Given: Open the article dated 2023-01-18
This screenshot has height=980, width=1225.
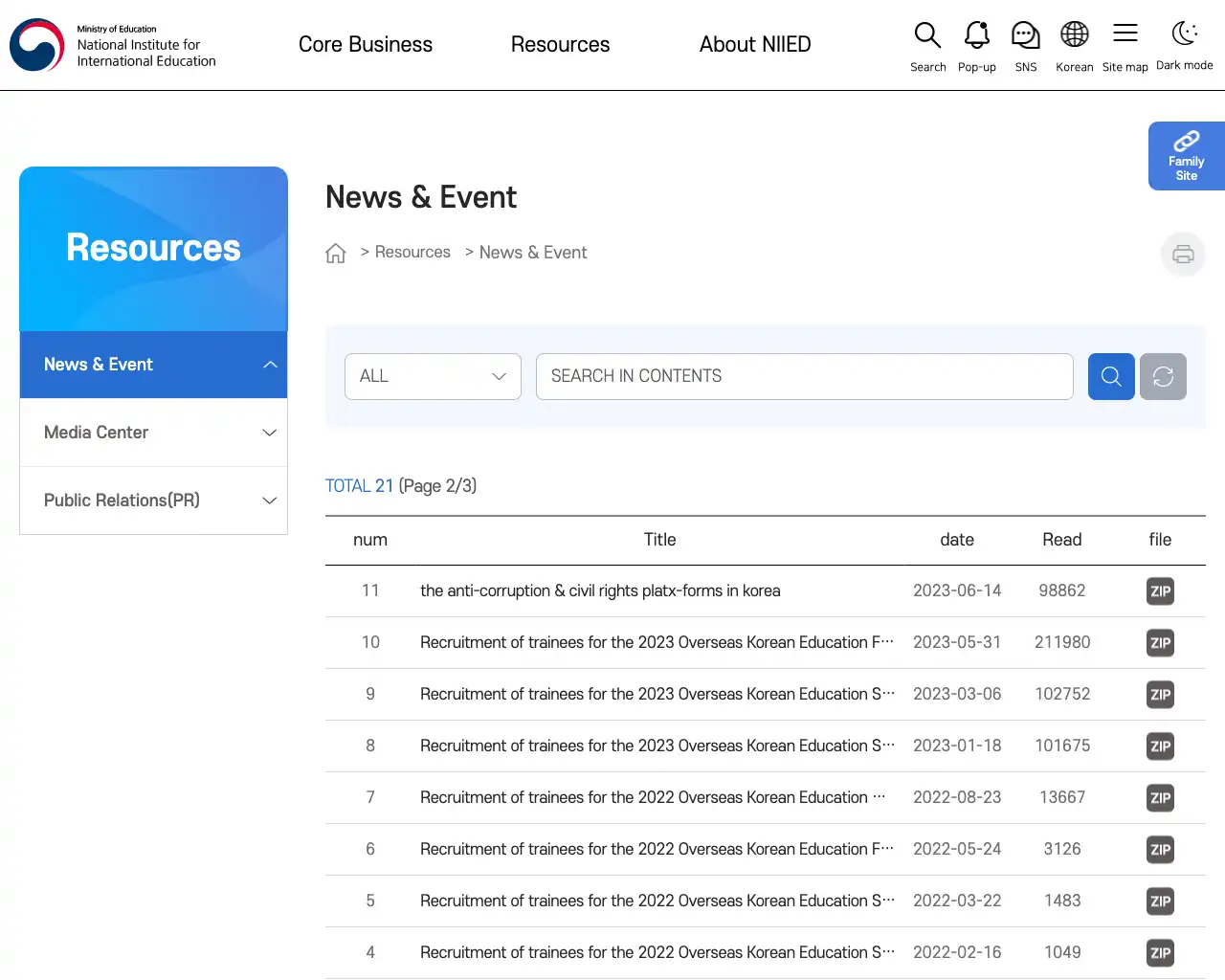Looking at the screenshot, I should pos(657,746).
